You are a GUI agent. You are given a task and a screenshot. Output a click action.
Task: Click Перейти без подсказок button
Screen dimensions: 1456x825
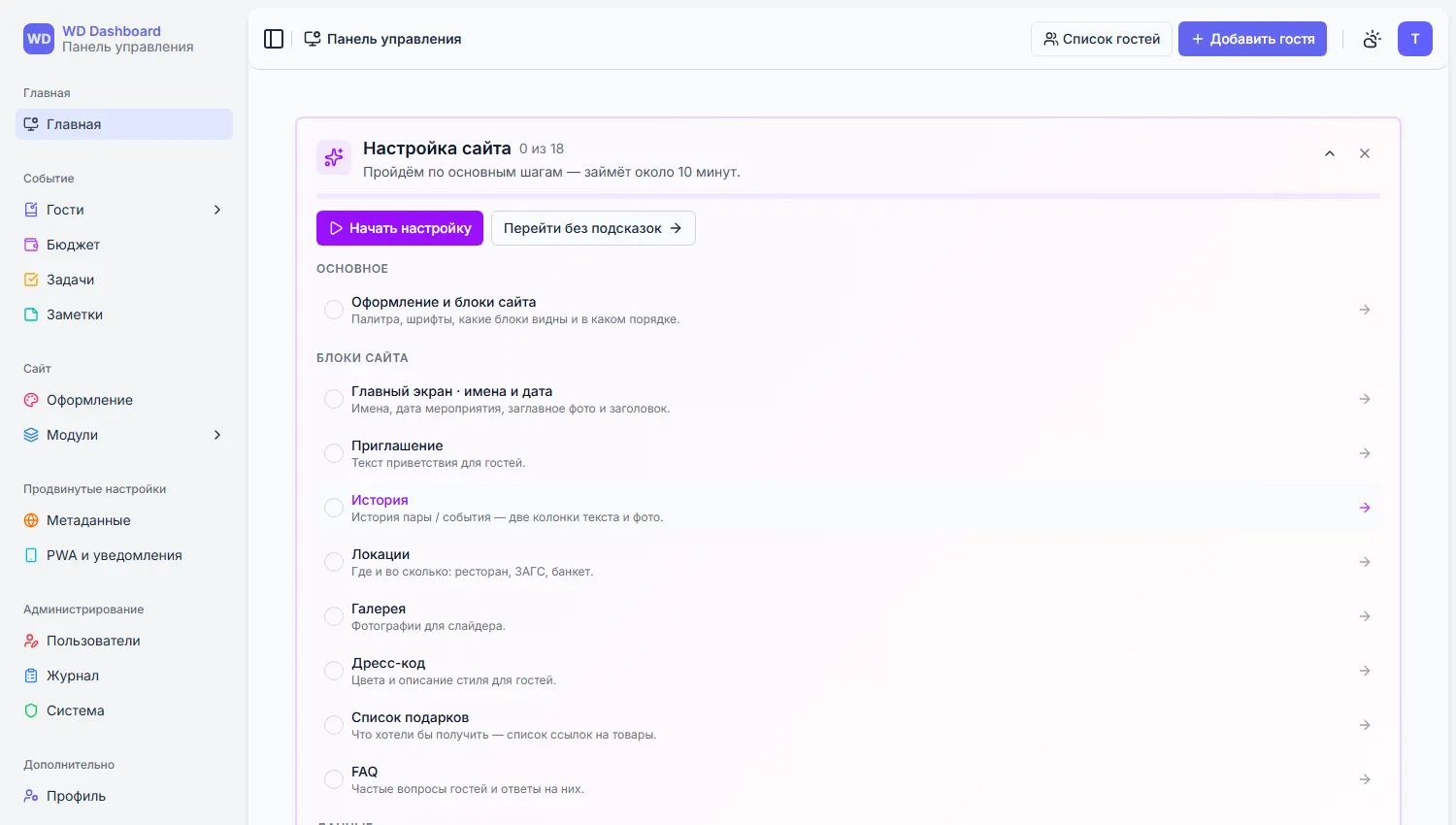click(x=593, y=228)
